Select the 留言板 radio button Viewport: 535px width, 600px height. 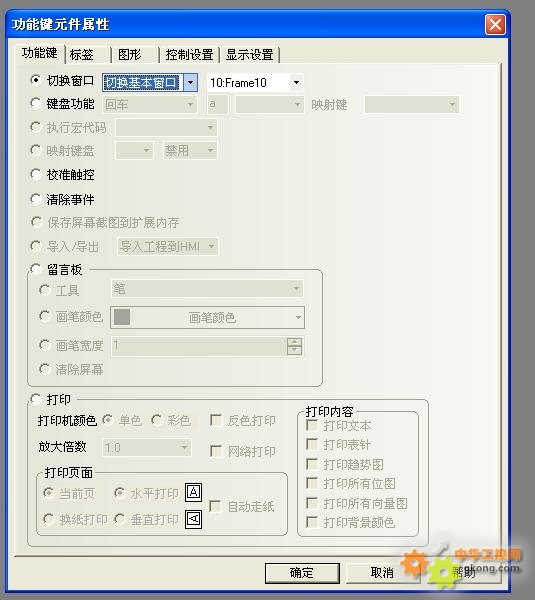point(36,269)
